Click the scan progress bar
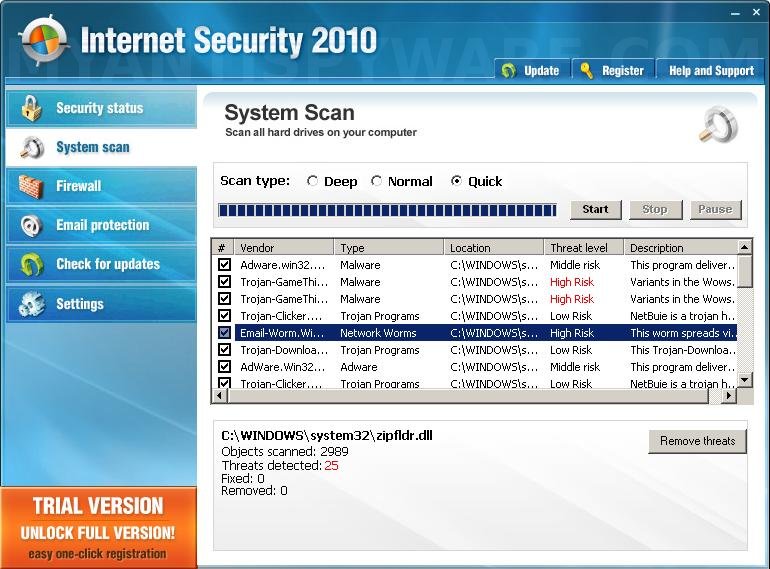This screenshot has width=770, height=569. point(387,210)
